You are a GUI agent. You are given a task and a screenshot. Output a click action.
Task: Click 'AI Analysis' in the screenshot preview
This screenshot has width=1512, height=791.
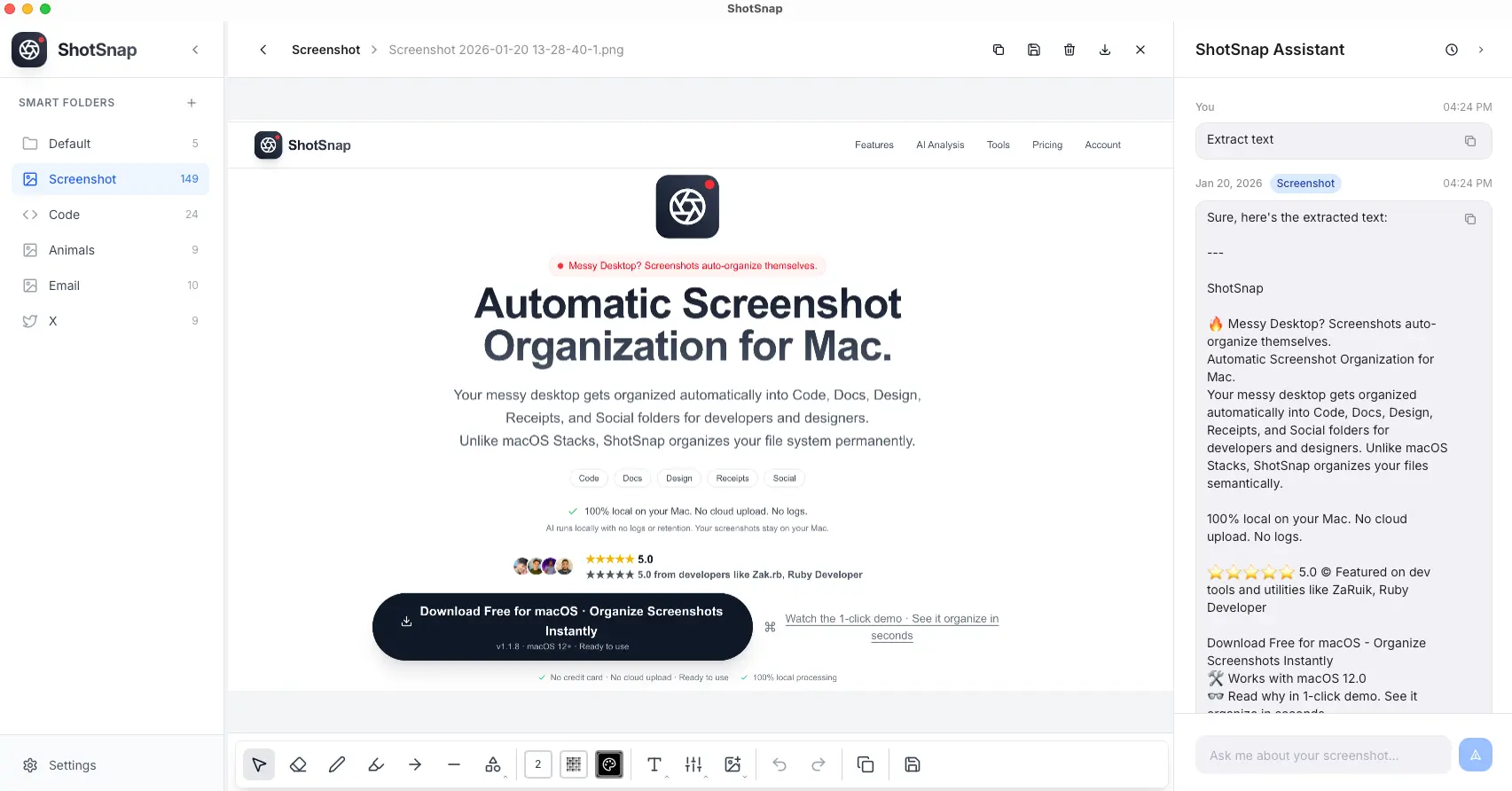[940, 145]
